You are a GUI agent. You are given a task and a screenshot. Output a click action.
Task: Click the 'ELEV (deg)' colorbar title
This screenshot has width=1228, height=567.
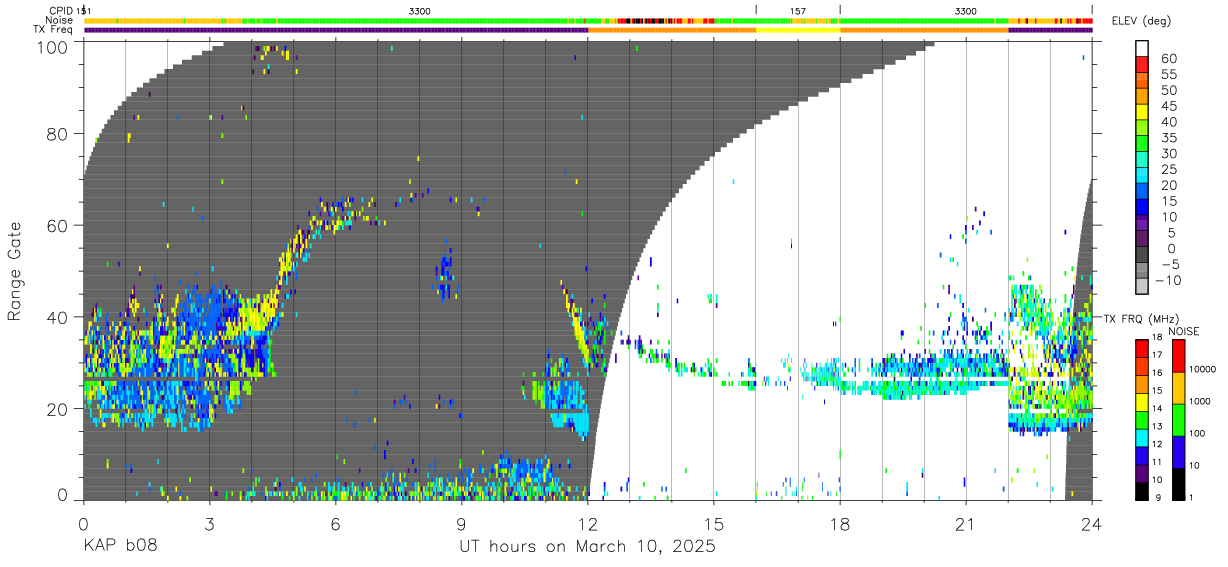(x=1142, y=22)
